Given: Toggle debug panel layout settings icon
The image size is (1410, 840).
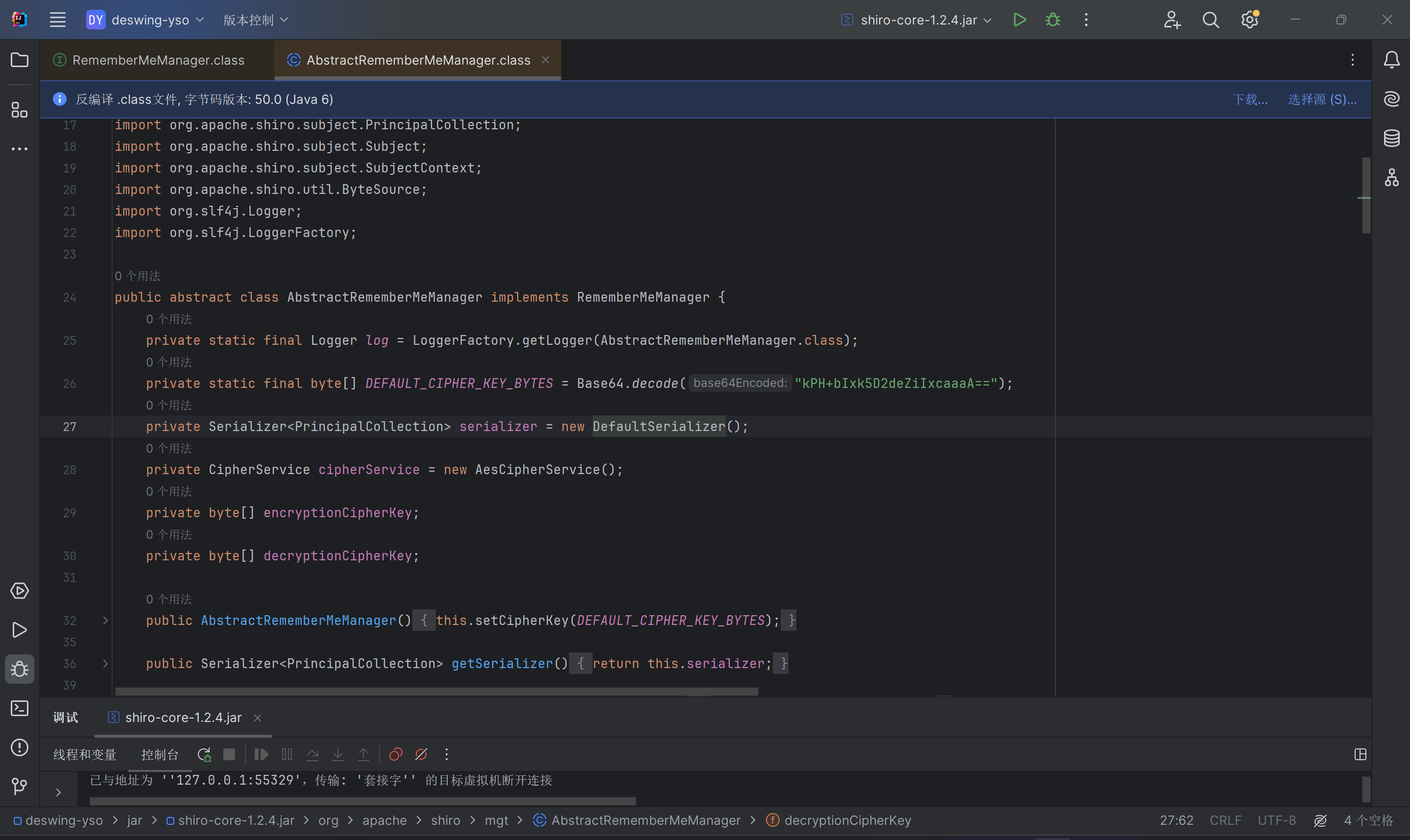Looking at the screenshot, I should [x=1360, y=754].
